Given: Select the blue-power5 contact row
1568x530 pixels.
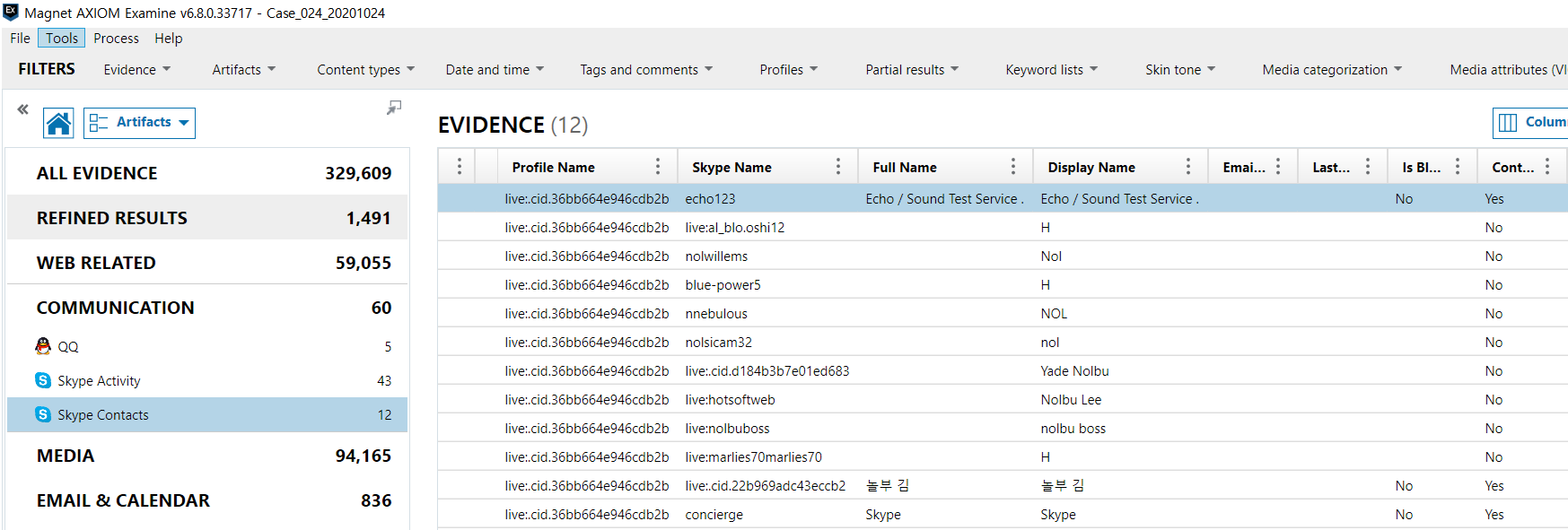Looking at the screenshot, I should pyautogui.click(x=1003, y=285).
